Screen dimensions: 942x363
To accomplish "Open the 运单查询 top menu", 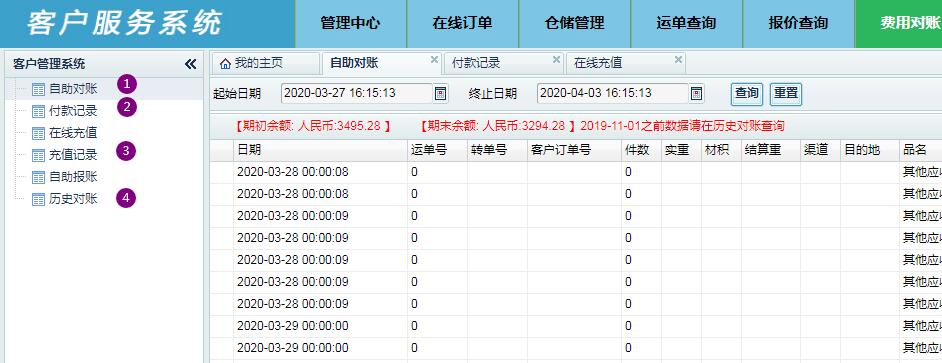I will pos(687,24).
